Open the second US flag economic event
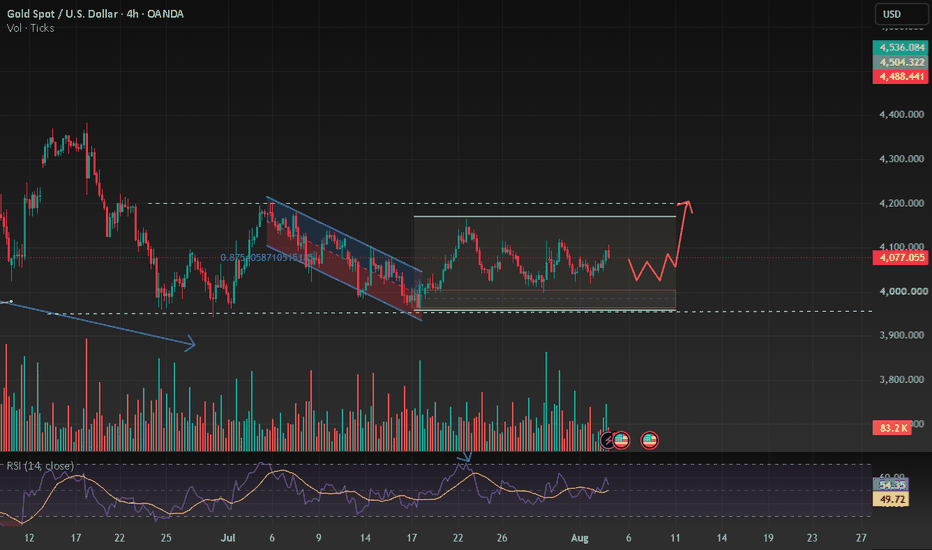 [650, 440]
